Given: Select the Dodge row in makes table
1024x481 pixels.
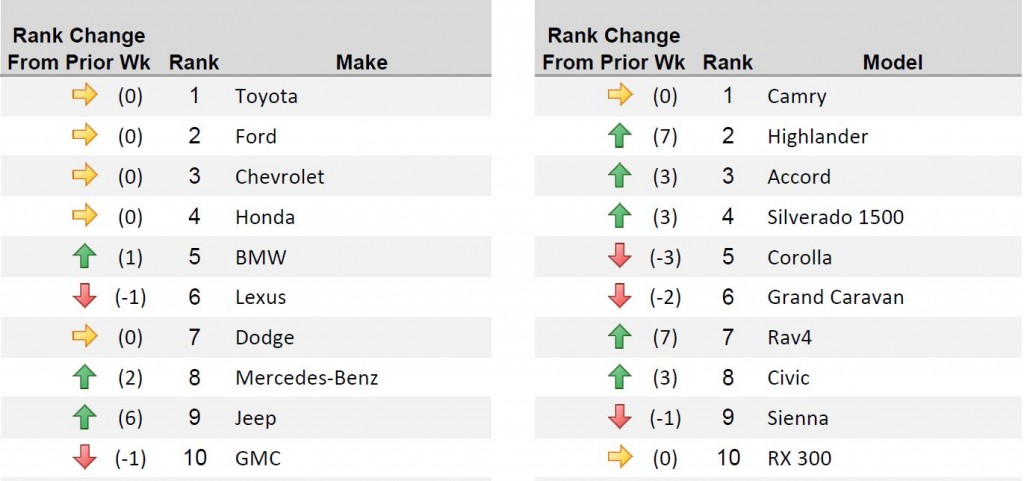Looking at the screenshot, I should coord(246,337).
